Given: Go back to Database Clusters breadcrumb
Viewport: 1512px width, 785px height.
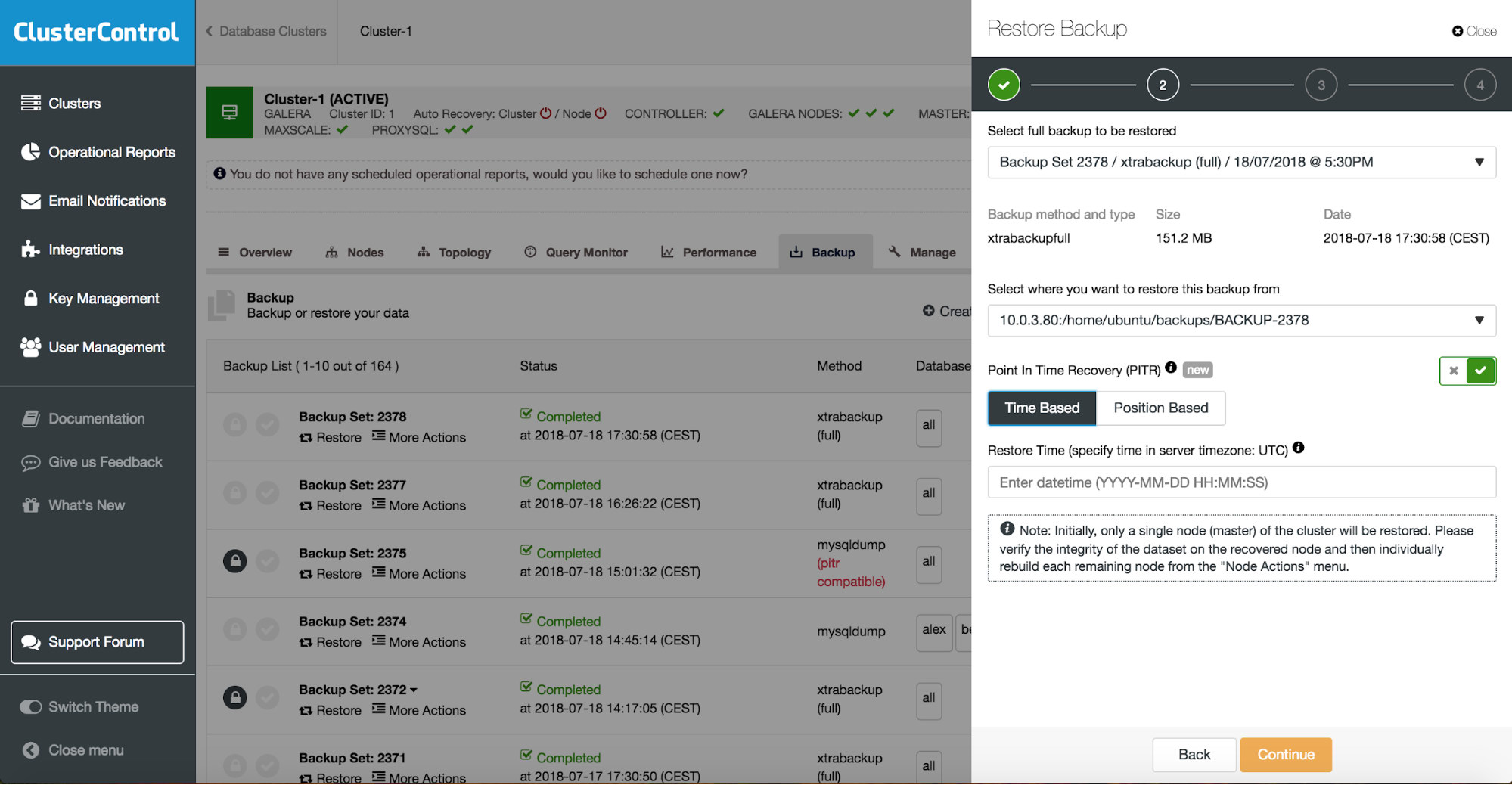Looking at the screenshot, I should click(266, 31).
